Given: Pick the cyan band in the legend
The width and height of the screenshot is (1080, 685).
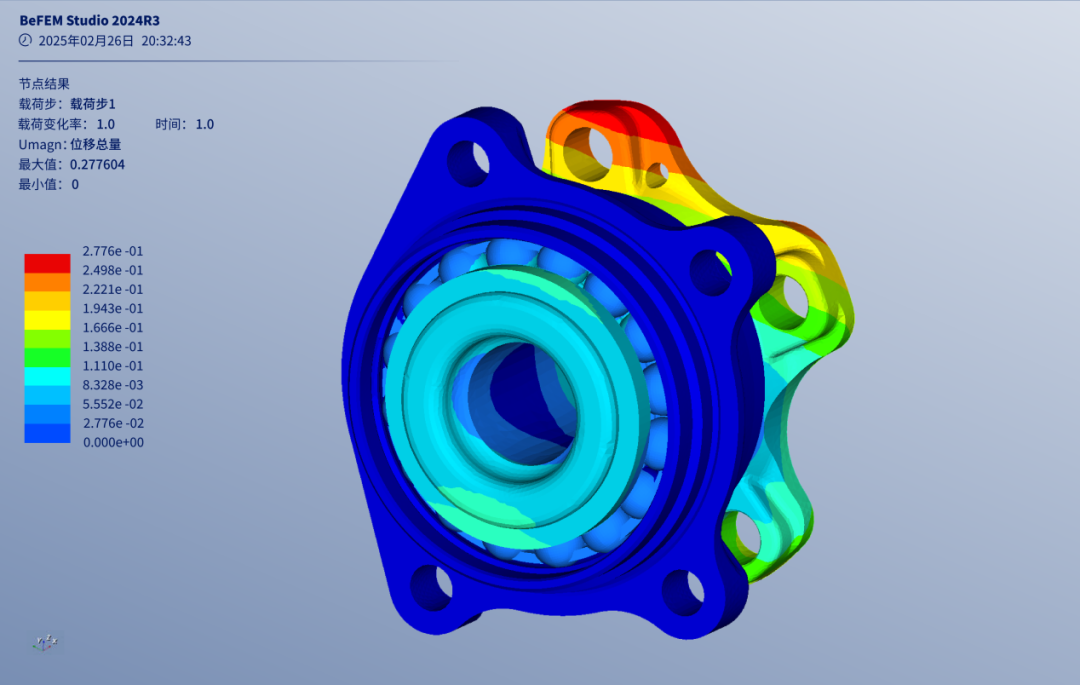Looking at the screenshot, I should (x=47, y=376).
